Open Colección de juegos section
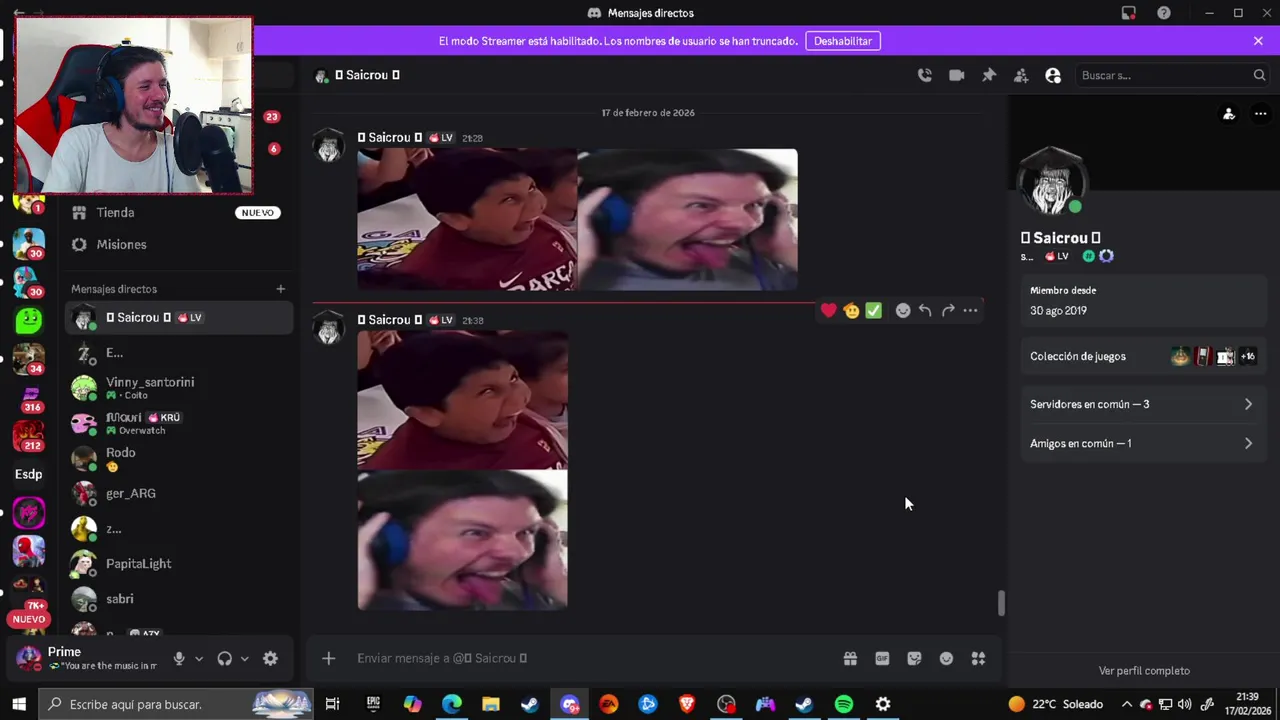1280x720 pixels. pyautogui.click(x=1142, y=356)
